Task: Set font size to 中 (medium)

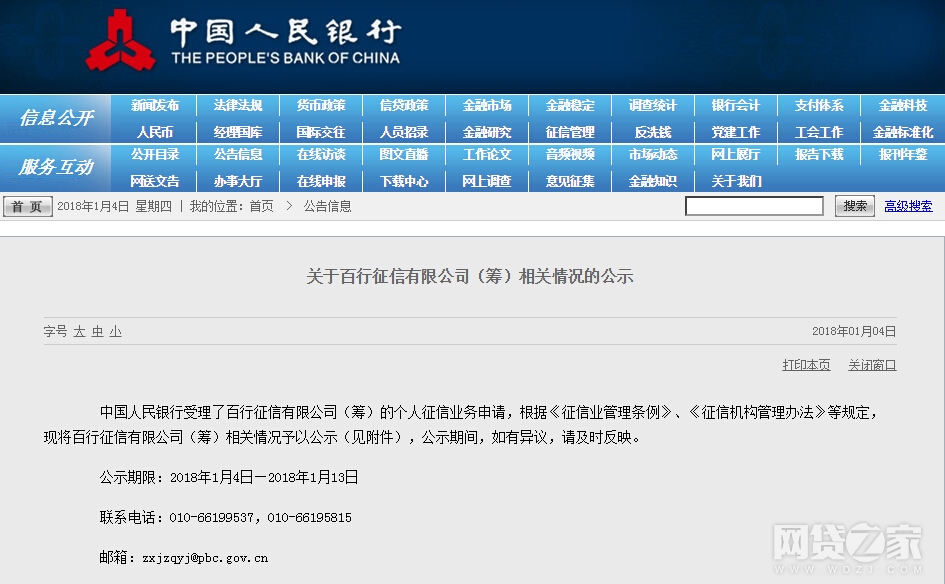Action: click(97, 331)
